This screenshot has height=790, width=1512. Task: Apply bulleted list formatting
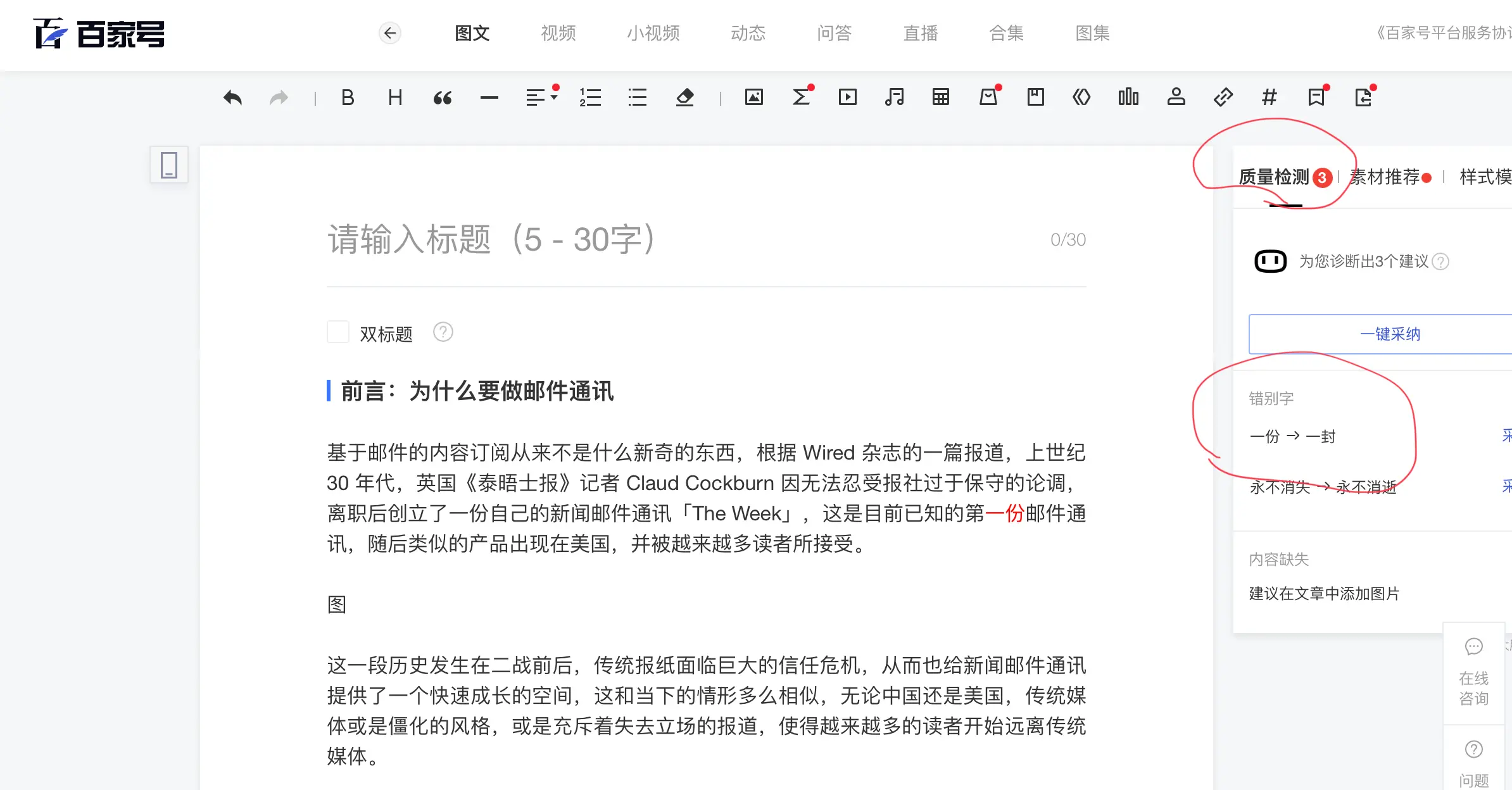pos(638,97)
